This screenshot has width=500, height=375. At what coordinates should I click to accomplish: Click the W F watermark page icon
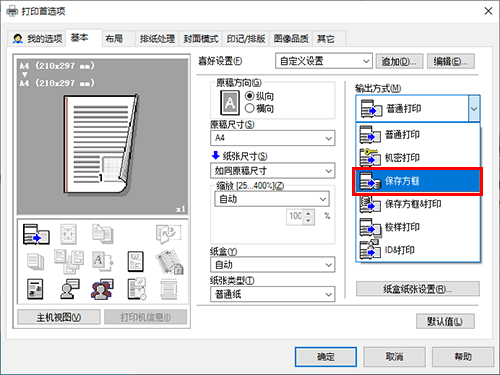pyautogui.click(x=136, y=261)
